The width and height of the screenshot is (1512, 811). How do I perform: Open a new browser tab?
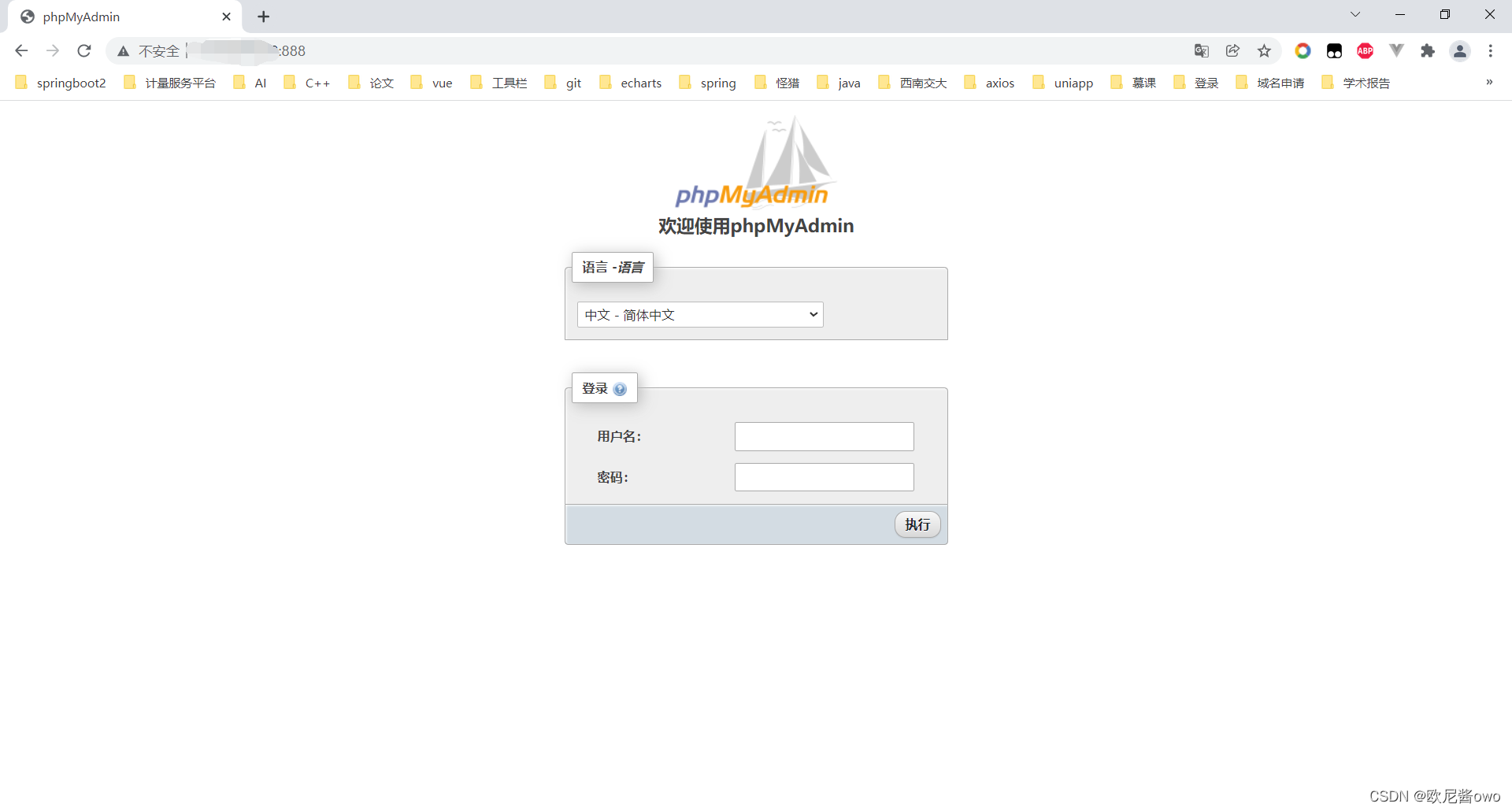point(264,17)
